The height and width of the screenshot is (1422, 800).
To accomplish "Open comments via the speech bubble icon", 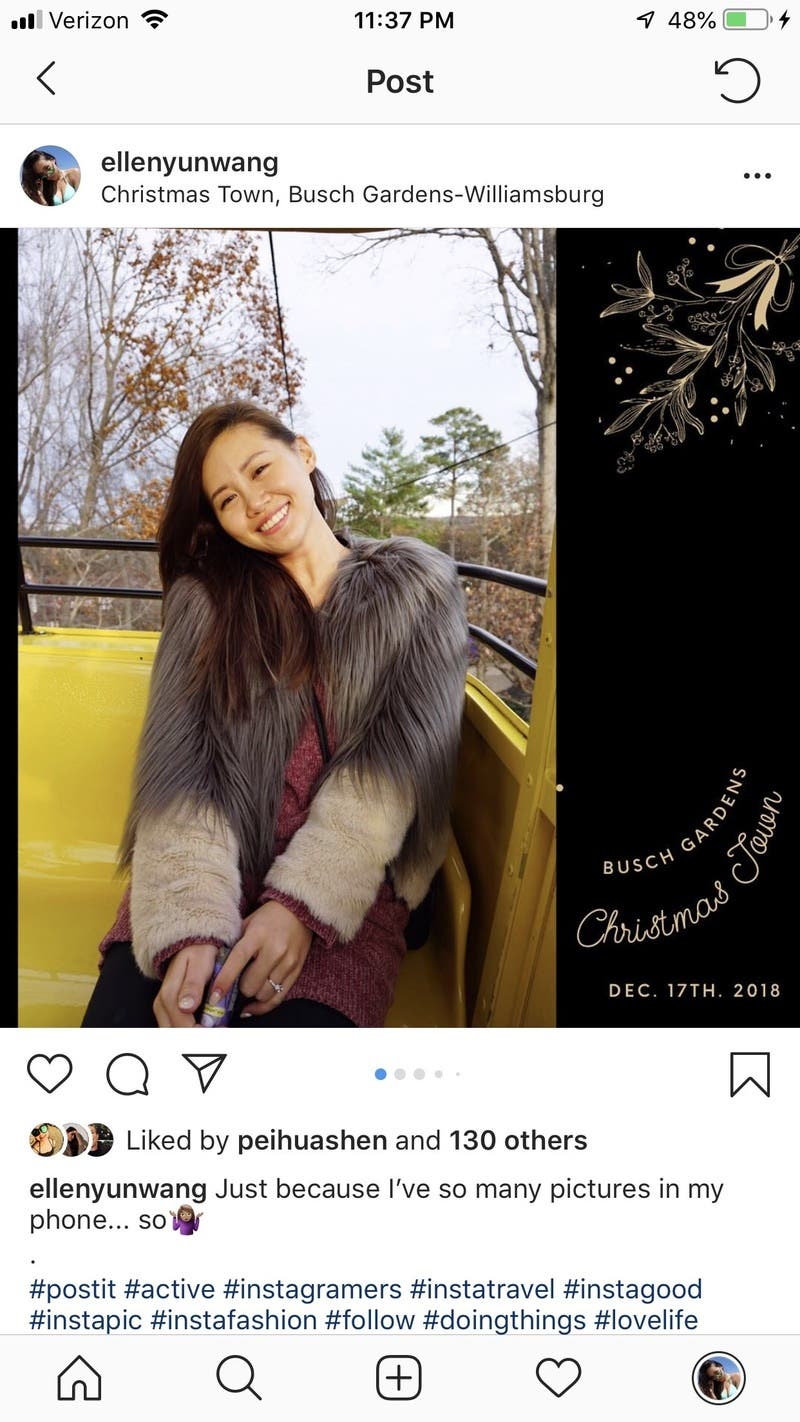I will pyautogui.click(x=127, y=1075).
